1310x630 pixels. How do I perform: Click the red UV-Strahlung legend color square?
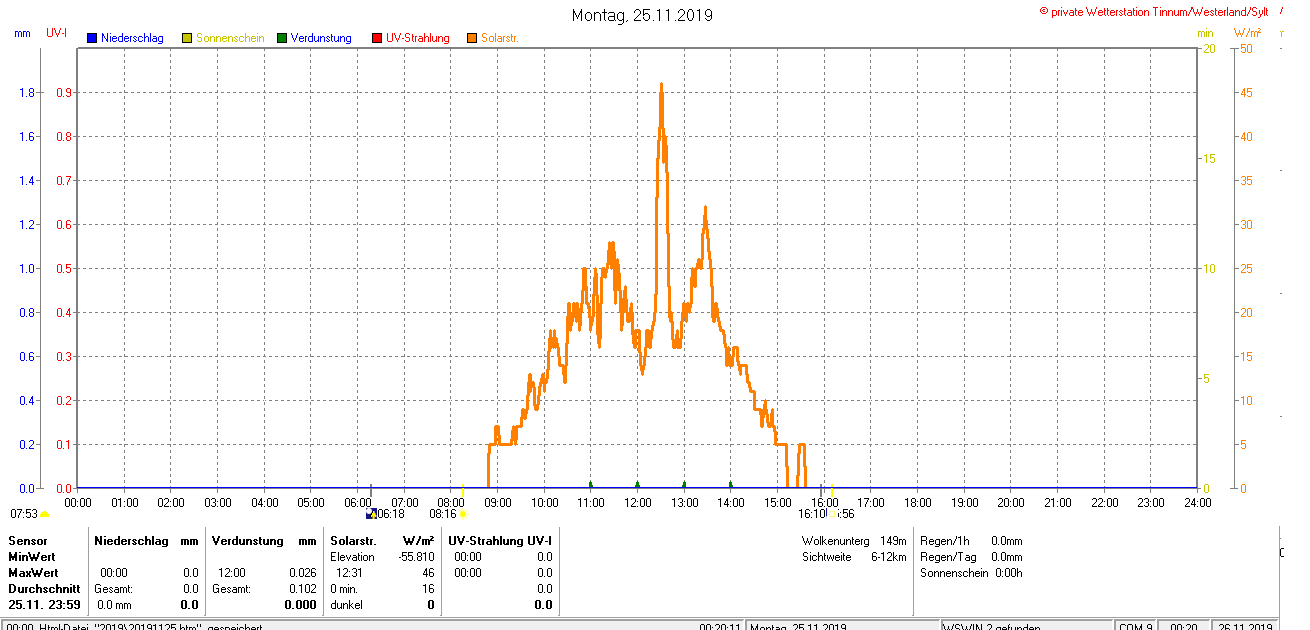point(377,38)
